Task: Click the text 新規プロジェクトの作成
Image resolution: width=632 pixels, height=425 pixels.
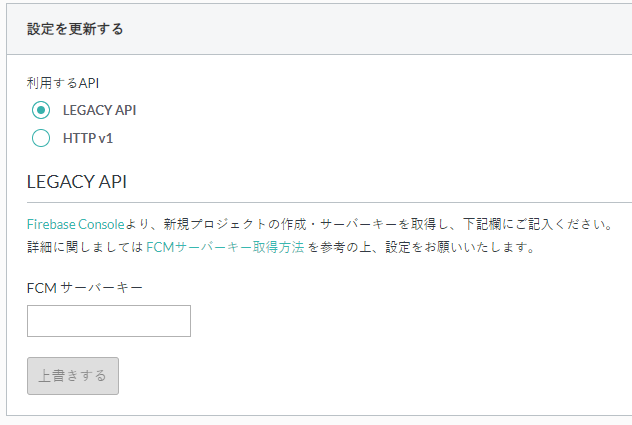Action: pos(235,224)
